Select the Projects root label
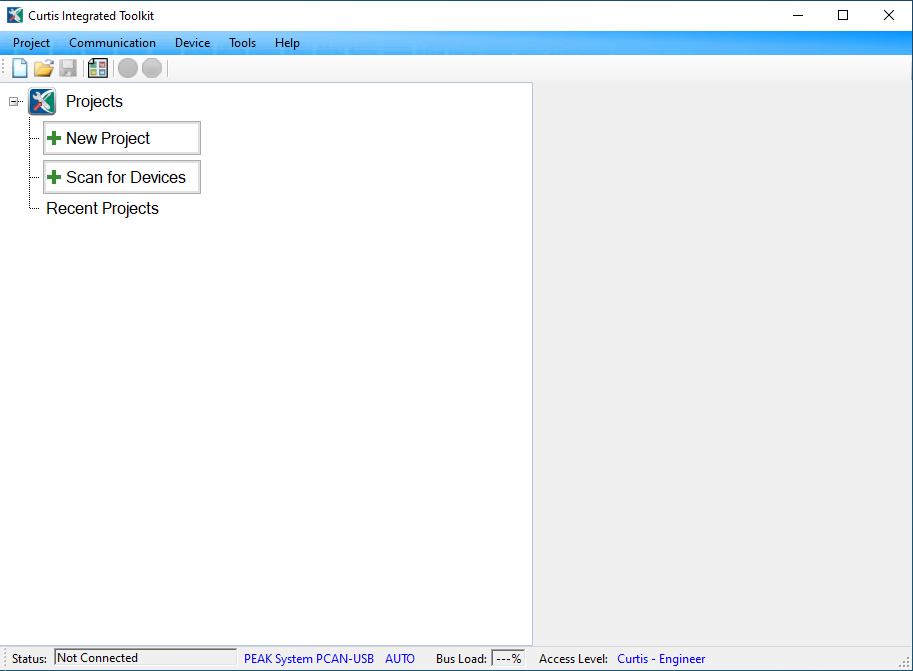 (94, 101)
